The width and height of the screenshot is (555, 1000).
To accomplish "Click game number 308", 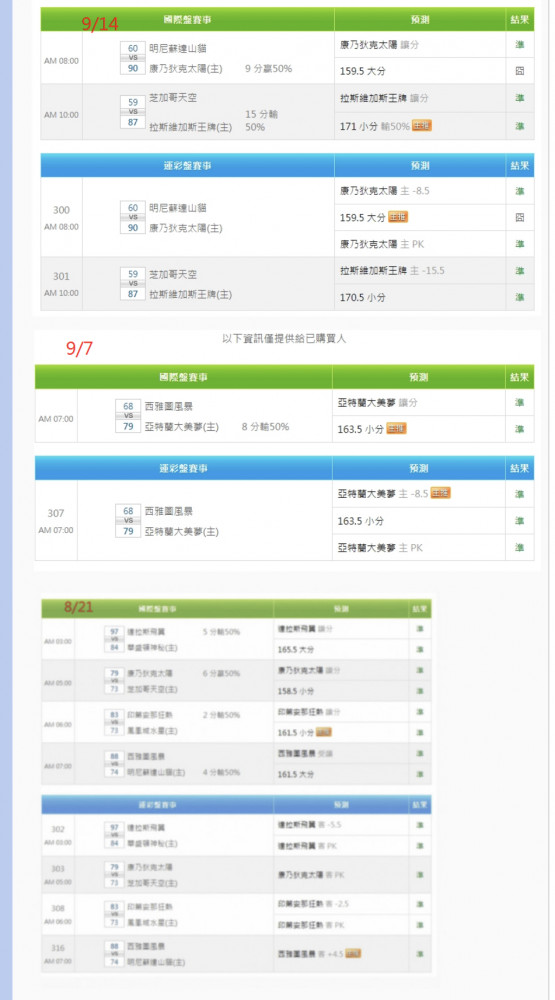I will (58, 908).
